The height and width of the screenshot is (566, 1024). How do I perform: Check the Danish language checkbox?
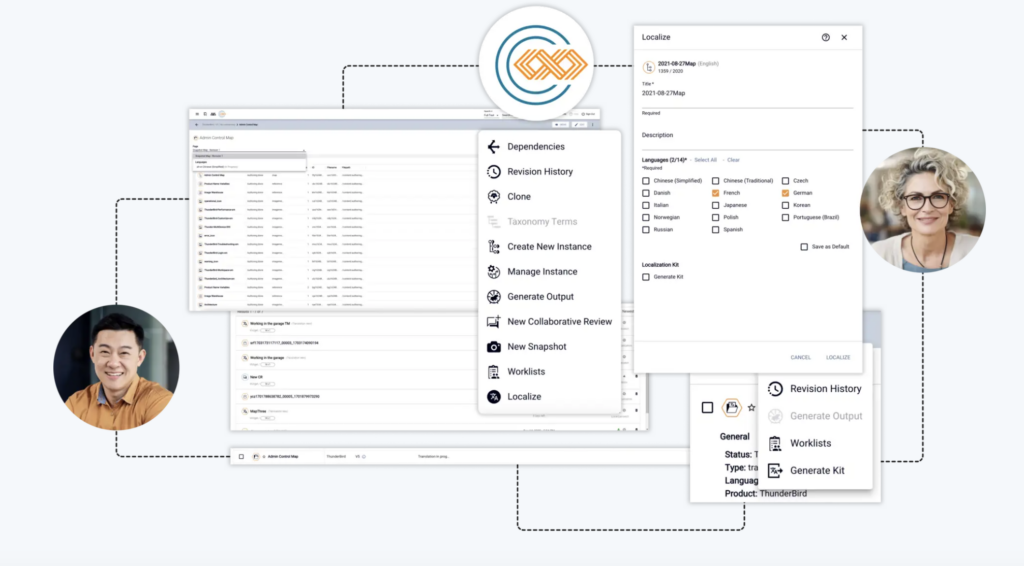(646, 193)
